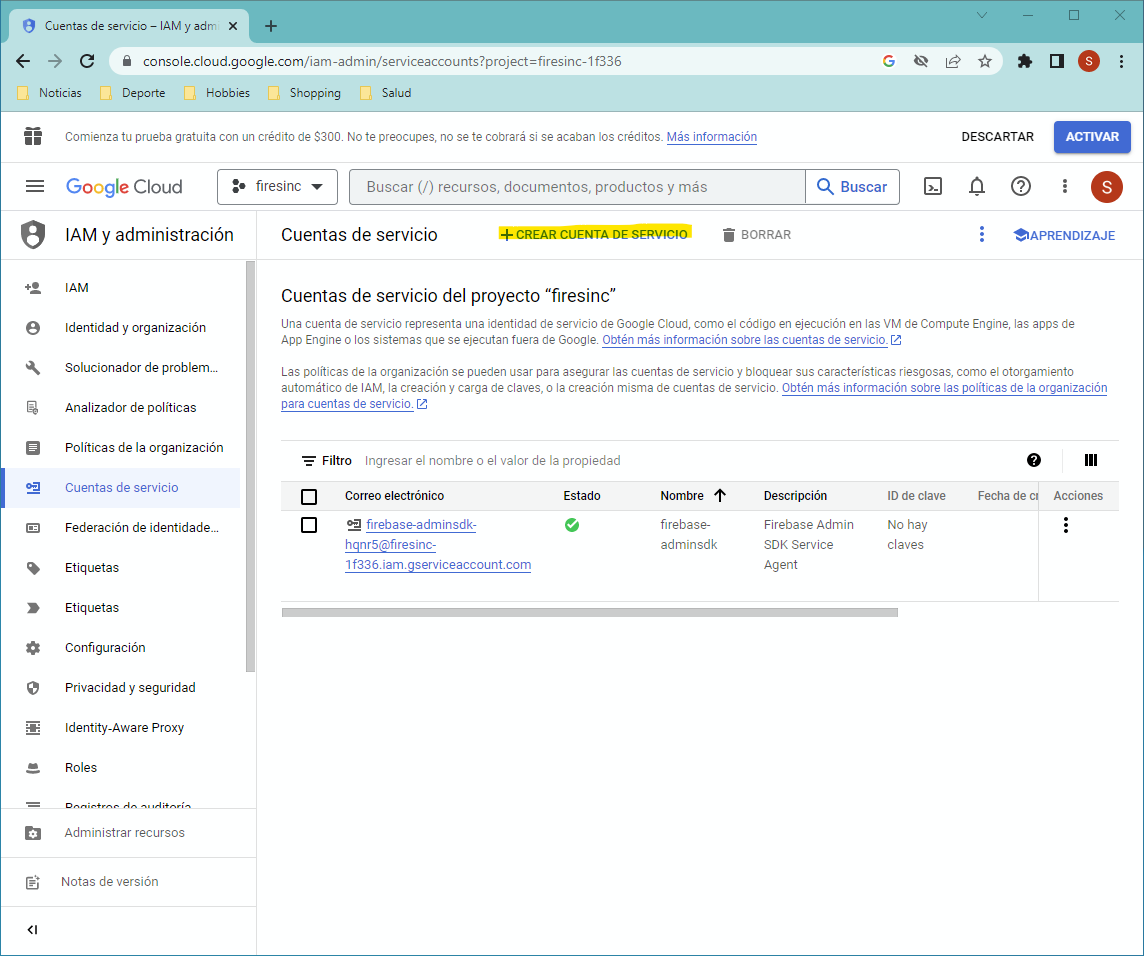1144x956 pixels.
Task: Click the filter help icon
Action: pos(1034,460)
